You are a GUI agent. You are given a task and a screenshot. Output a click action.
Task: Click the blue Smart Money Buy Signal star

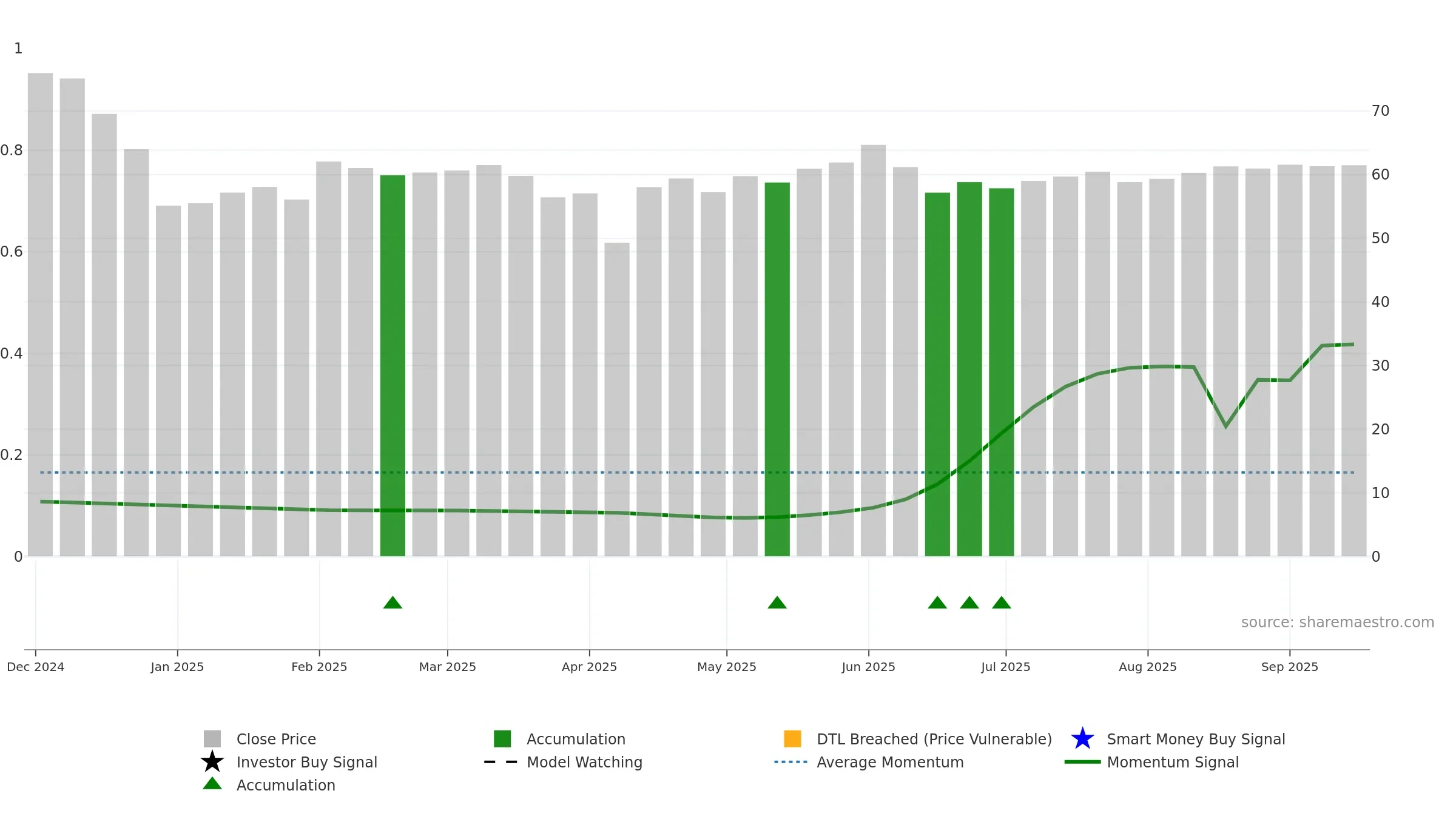(1082, 739)
